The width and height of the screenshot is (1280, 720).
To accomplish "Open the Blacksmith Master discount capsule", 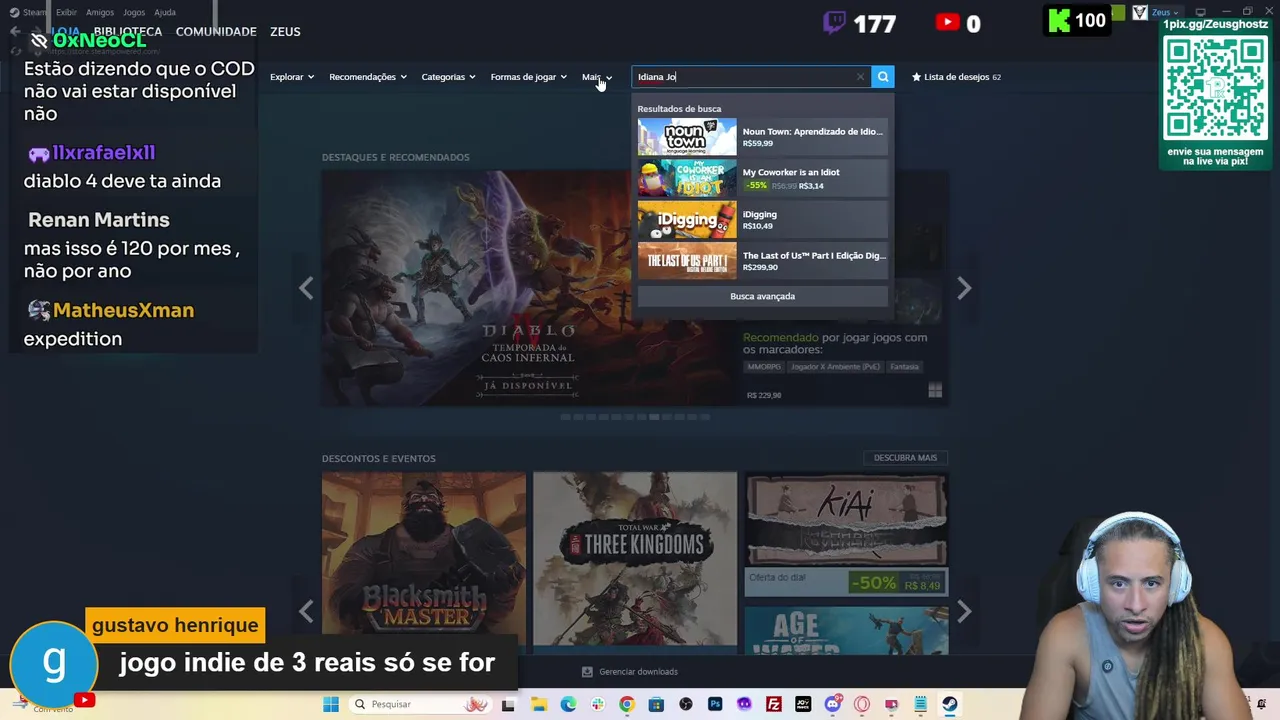I will [x=424, y=560].
